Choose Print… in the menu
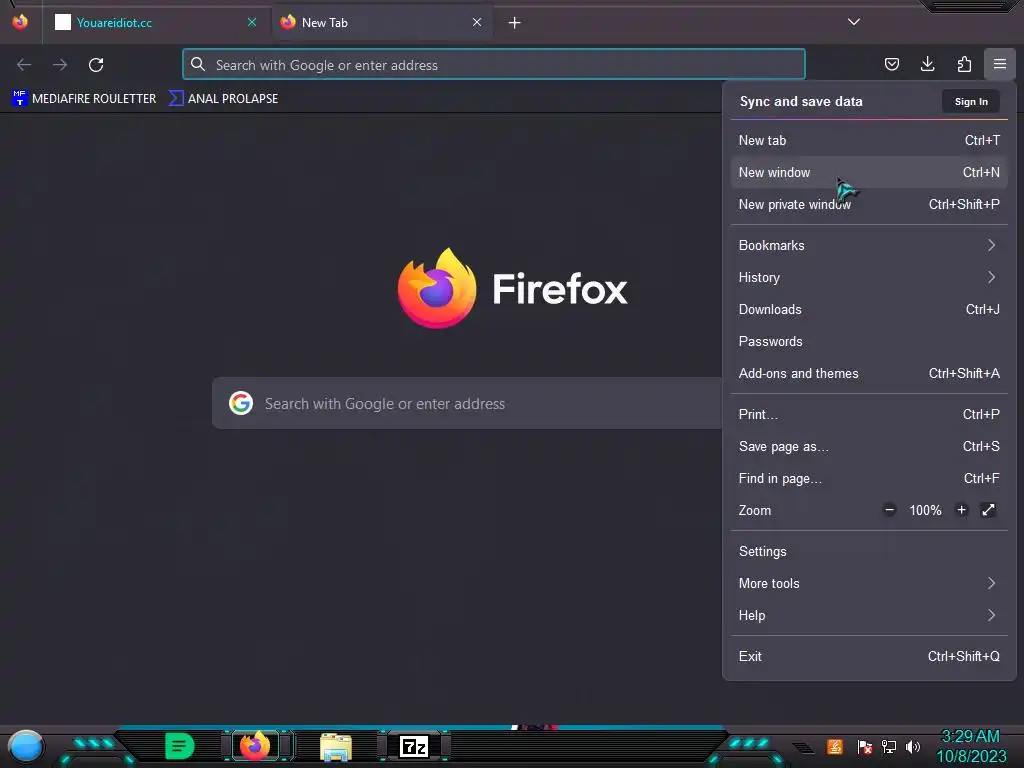Image resolution: width=1024 pixels, height=768 pixels. pos(869,415)
